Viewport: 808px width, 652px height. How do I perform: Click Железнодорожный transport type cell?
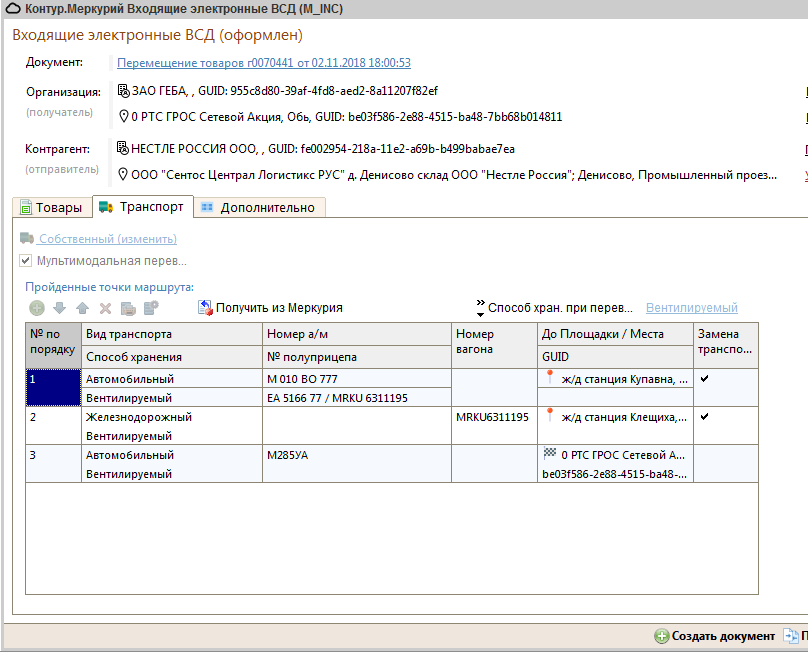(x=172, y=416)
